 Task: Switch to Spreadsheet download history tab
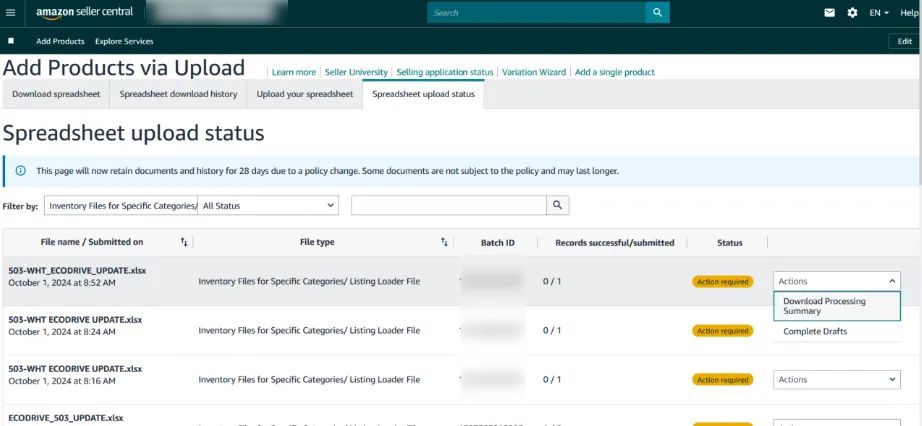[178, 94]
